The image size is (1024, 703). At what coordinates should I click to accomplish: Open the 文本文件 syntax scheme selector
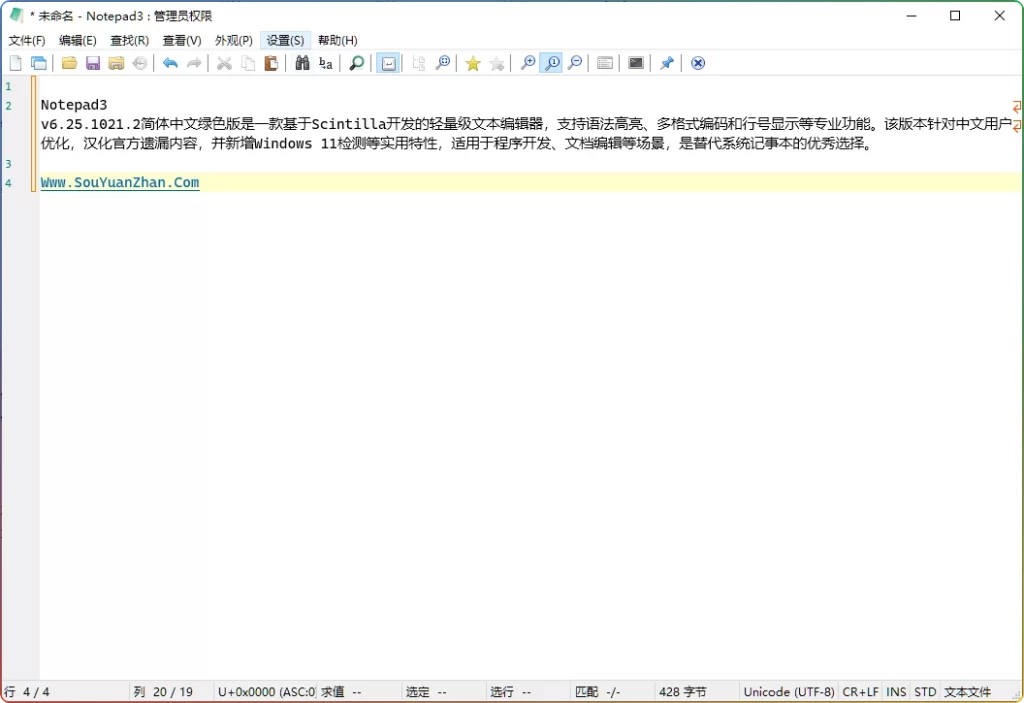pos(967,691)
